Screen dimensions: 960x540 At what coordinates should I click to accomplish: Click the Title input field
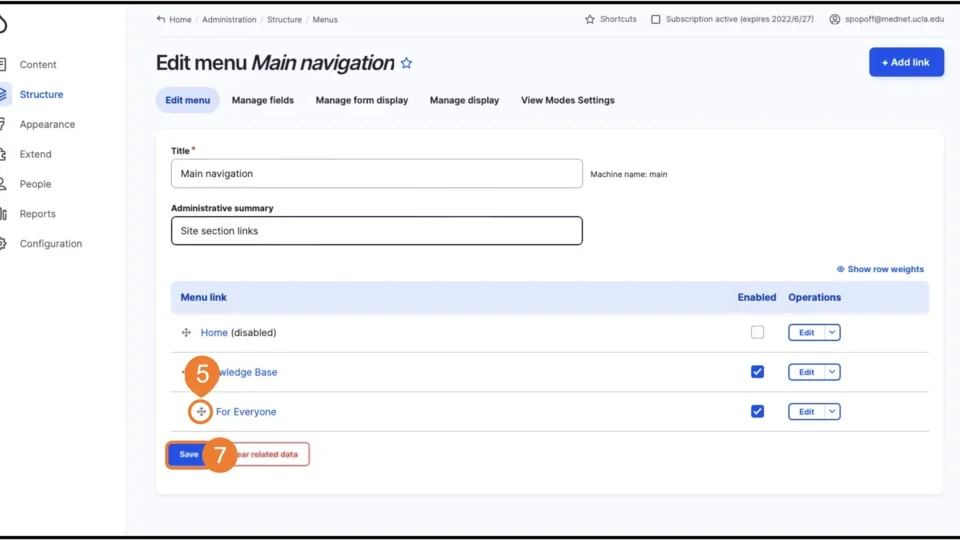click(377, 174)
